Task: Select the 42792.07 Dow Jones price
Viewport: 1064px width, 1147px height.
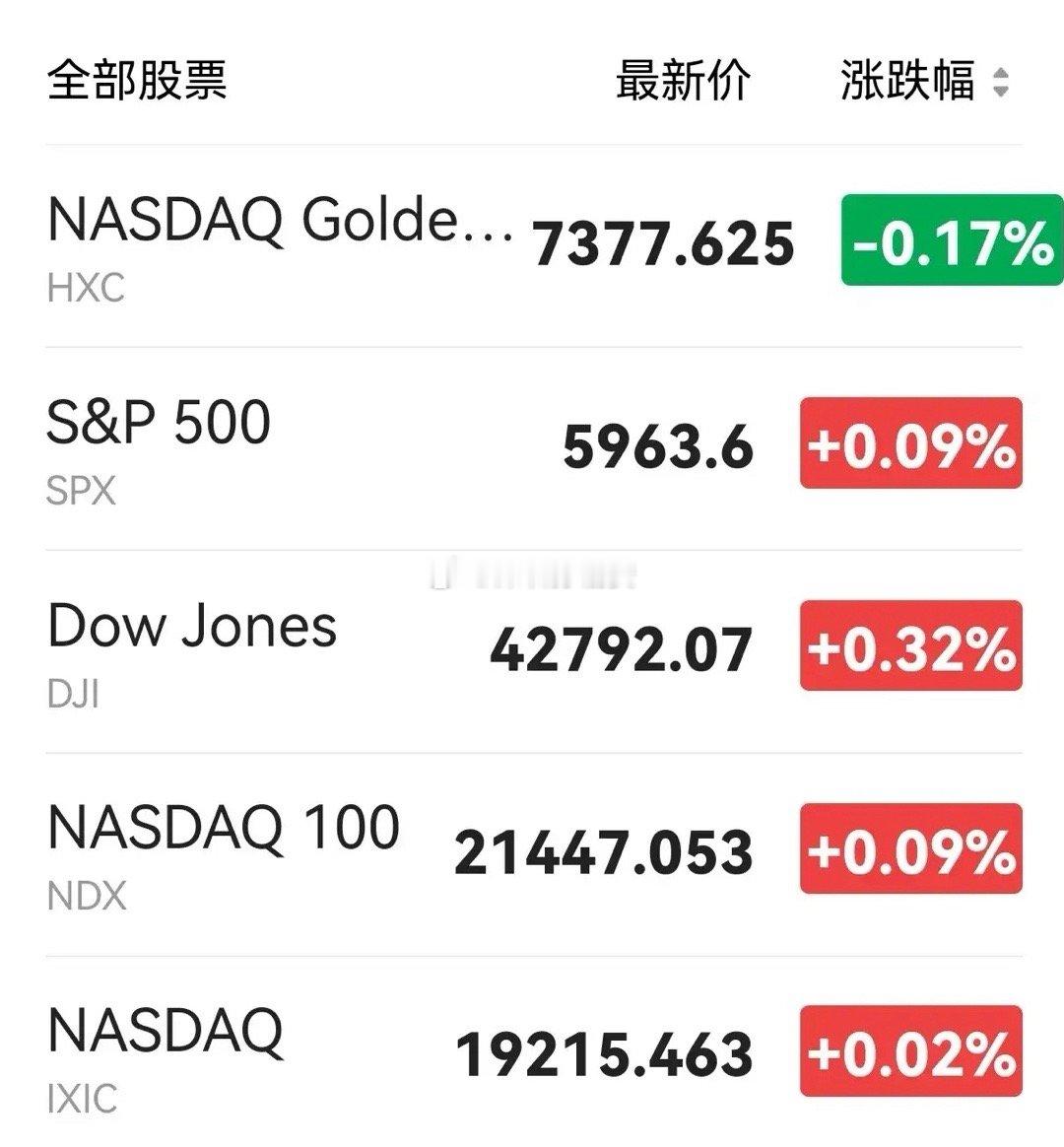Action: coord(621,648)
